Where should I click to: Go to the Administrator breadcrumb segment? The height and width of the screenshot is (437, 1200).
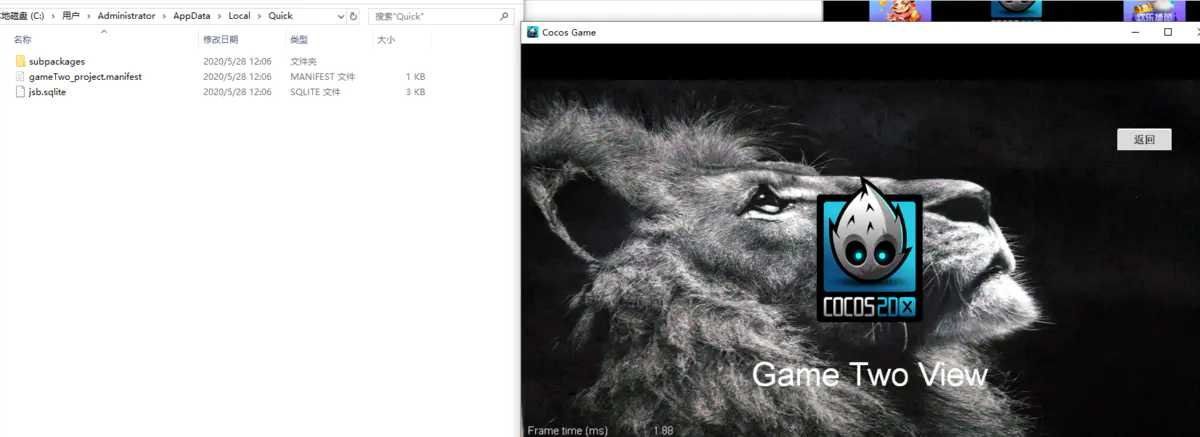tap(126, 16)
